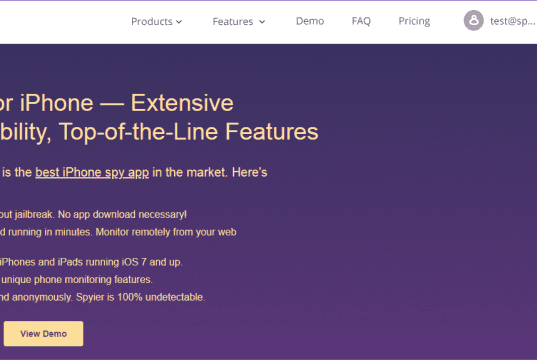Click the 'Top-of-the-Line Features' heading text

tap(189, 132)
